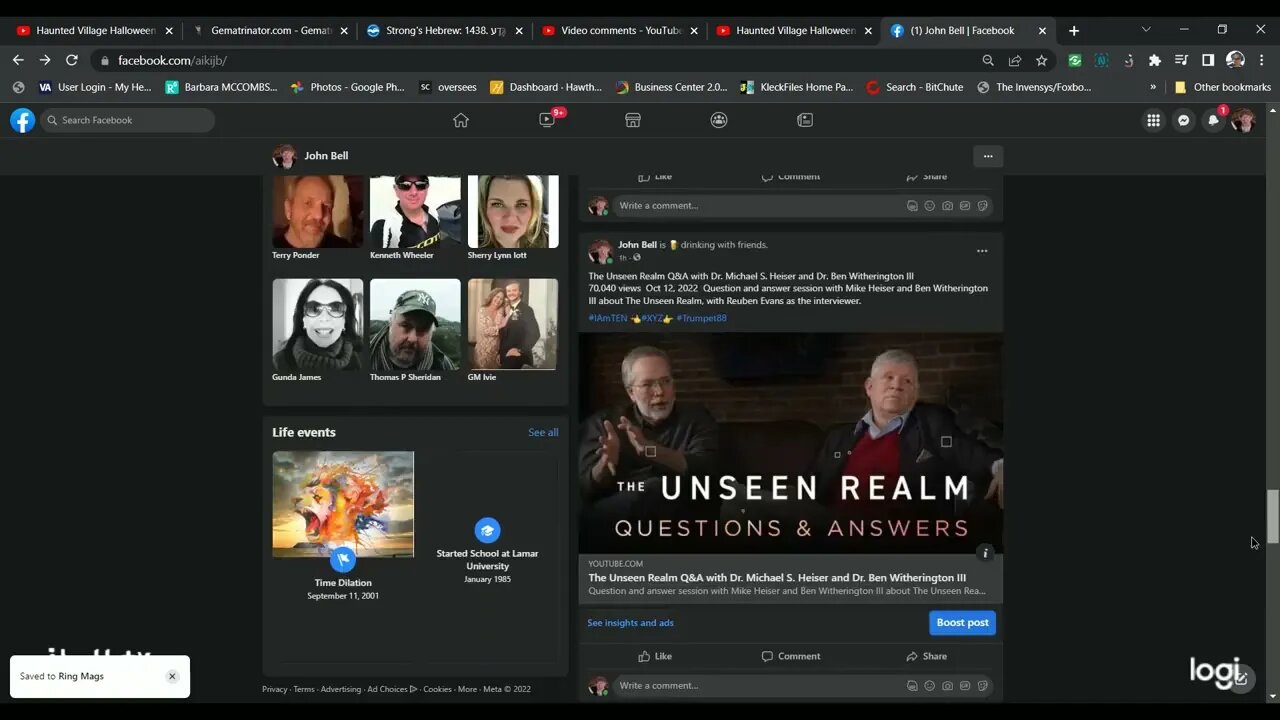The height and width of the screenshot is (720, 1280).
Task: Click the #IAmTEN hashtag
Action: pyautogui.click(x=608, y=318)
